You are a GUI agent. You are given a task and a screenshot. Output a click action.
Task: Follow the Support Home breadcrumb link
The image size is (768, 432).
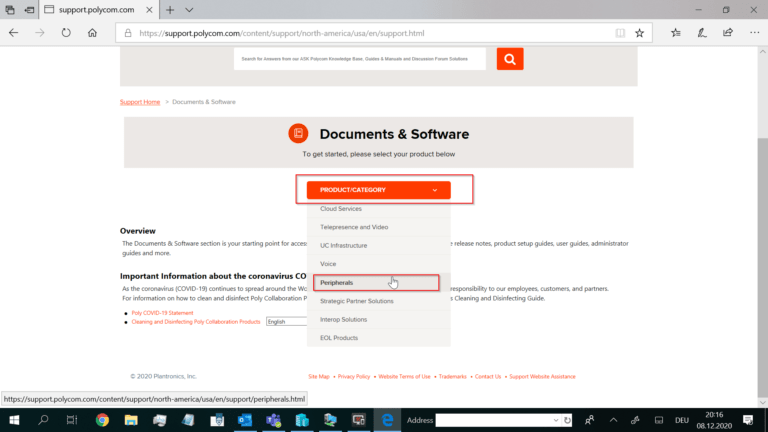(x=140, y=102)
